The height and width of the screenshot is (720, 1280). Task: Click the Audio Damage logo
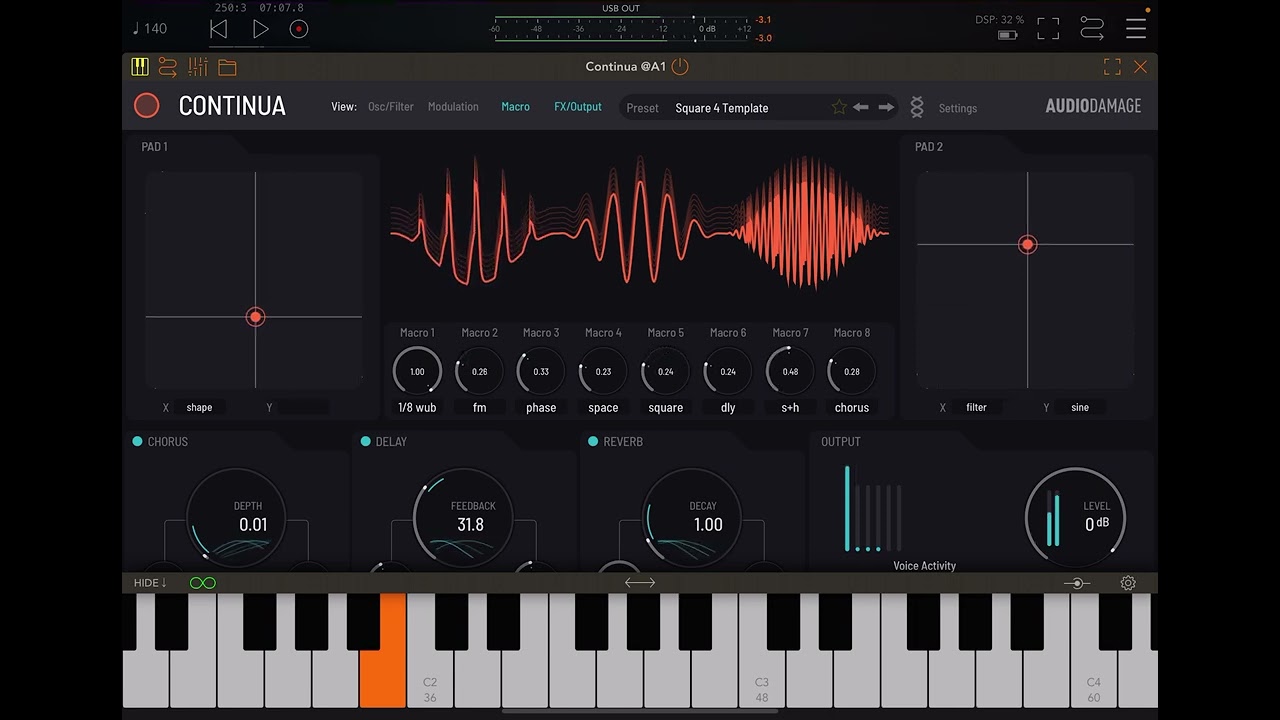pos(1093,106)
